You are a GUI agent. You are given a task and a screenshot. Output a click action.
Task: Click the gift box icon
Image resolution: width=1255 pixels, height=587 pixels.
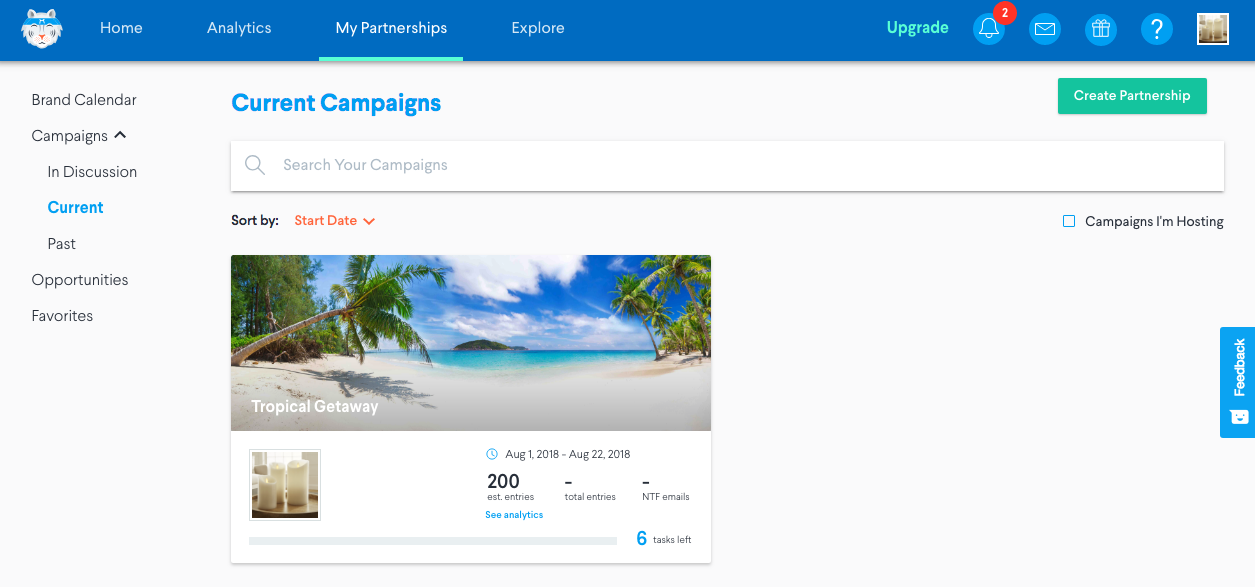tap(1101, 29)
